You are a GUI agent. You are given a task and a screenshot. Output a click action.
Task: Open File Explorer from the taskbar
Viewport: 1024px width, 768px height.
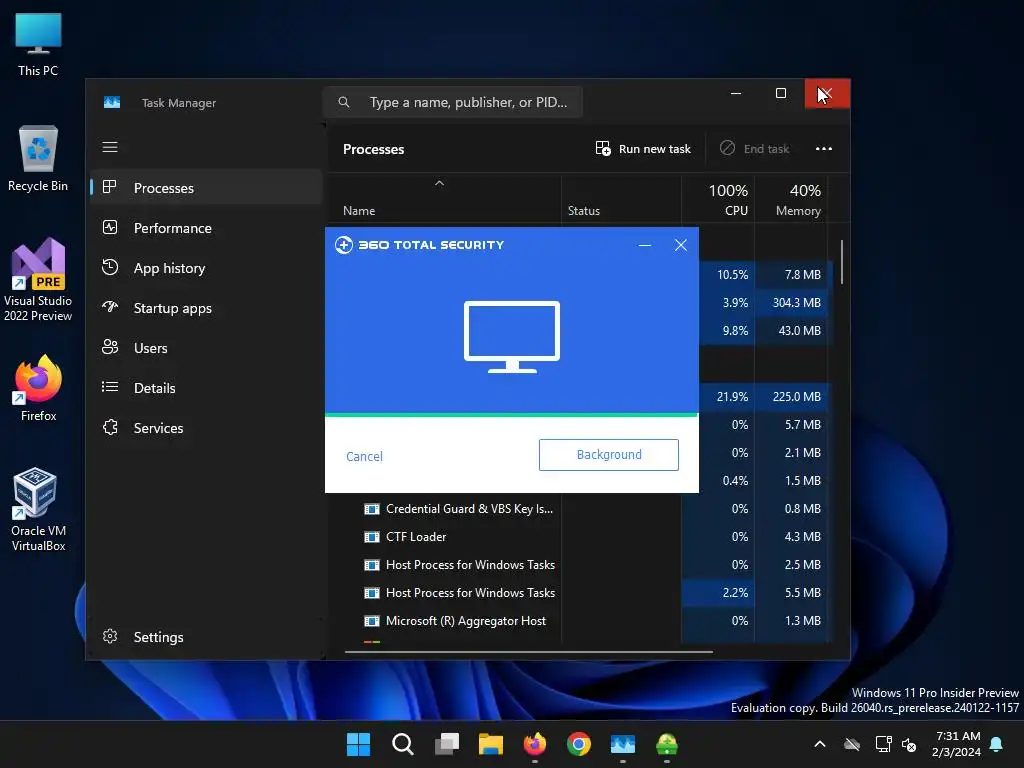point(490,744)
